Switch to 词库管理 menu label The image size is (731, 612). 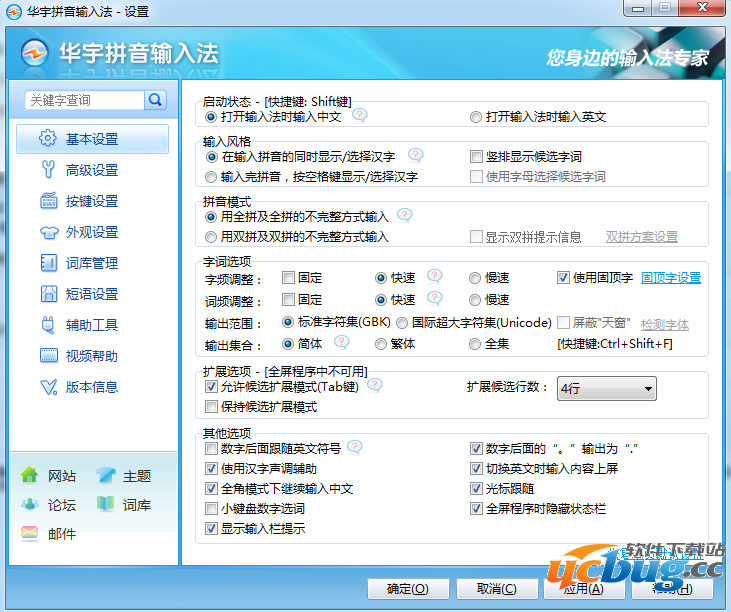point(92,263)
